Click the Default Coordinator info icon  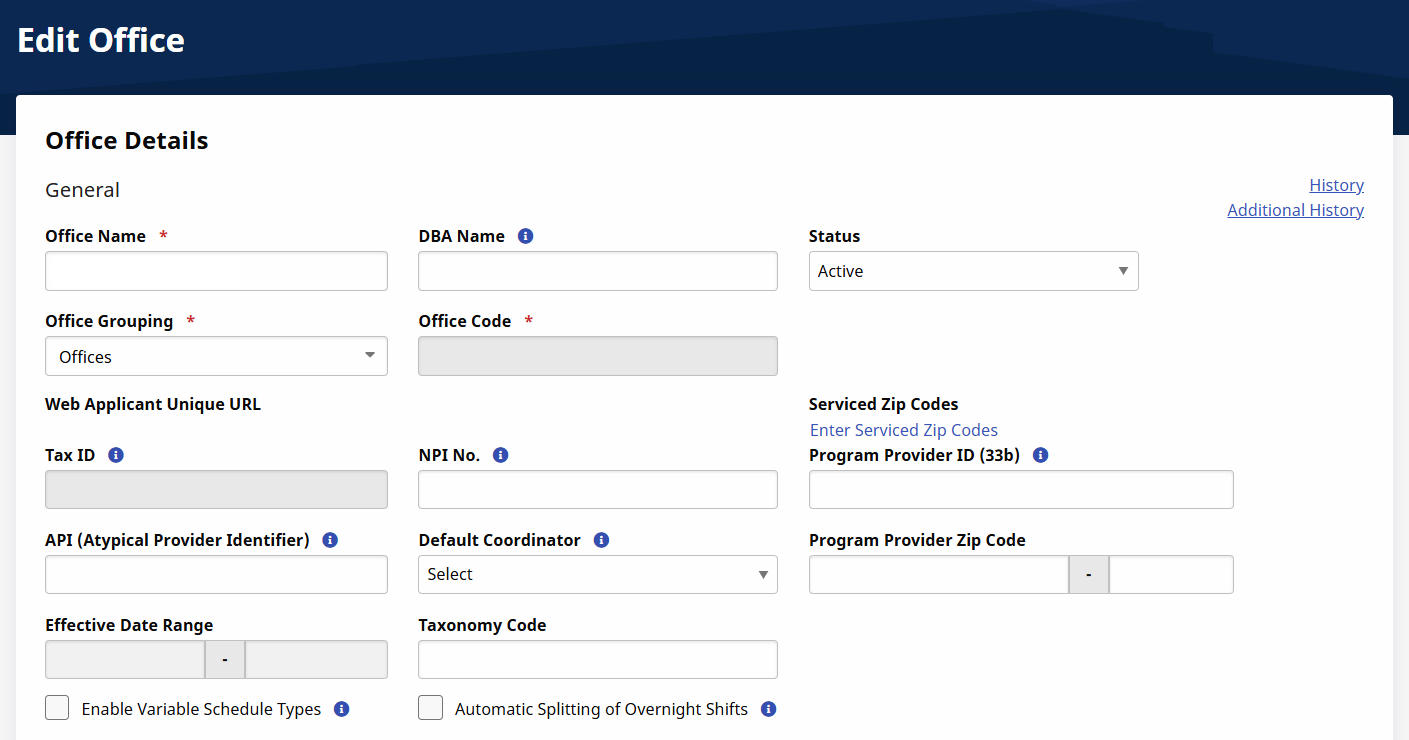[601, 540]
